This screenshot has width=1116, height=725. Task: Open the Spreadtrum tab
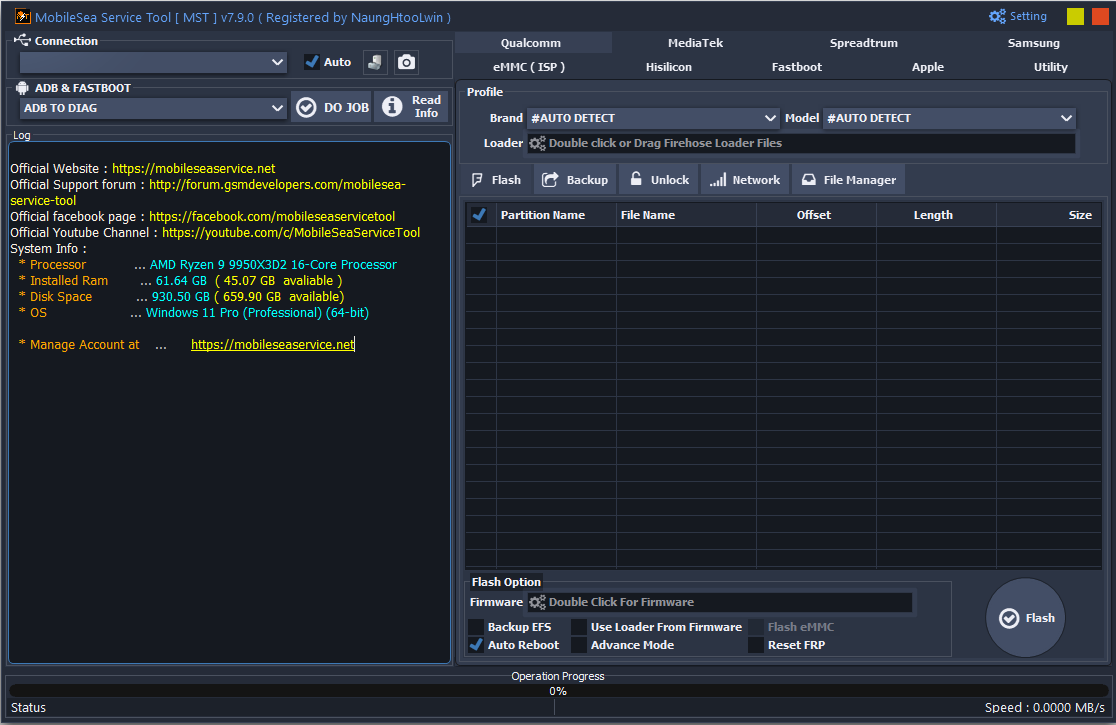click(x=863, y=43)
